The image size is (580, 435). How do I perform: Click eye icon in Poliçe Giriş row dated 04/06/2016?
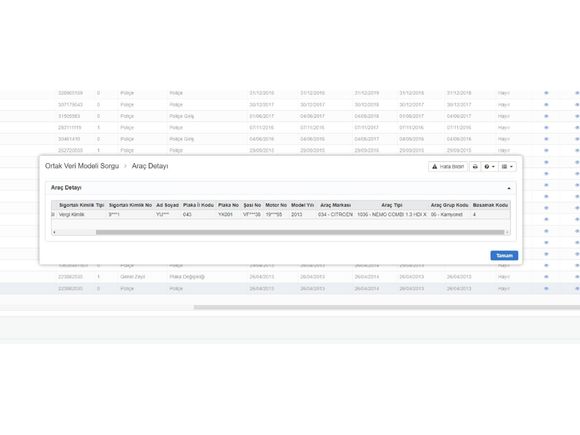coord(546,139)
